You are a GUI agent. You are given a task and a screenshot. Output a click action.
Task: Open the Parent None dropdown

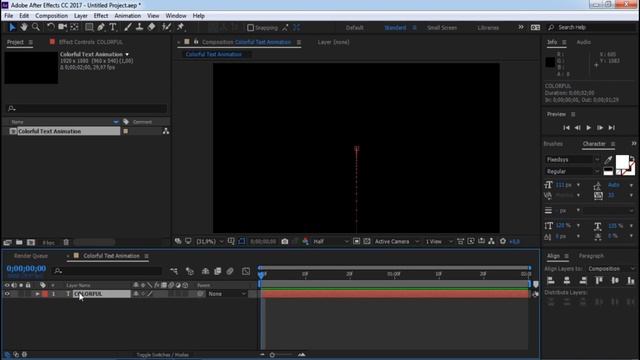[x=227, y=294]
